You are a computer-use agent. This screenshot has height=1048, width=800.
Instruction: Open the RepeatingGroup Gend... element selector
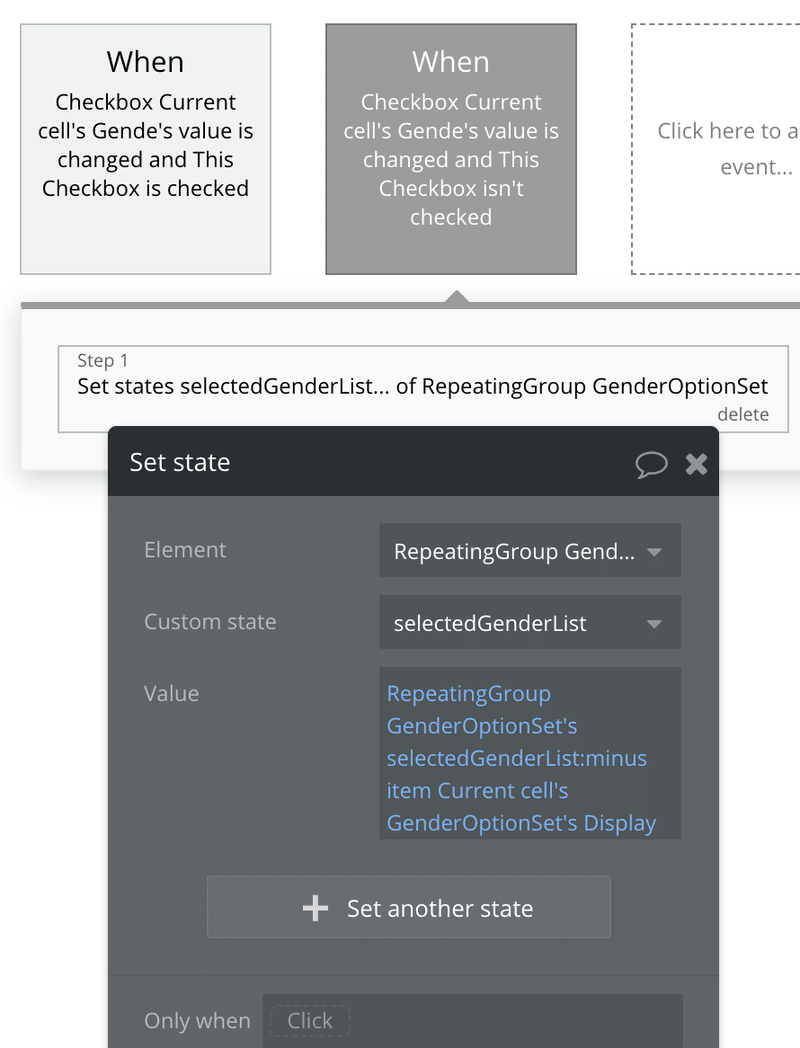(x=530, y=551)
